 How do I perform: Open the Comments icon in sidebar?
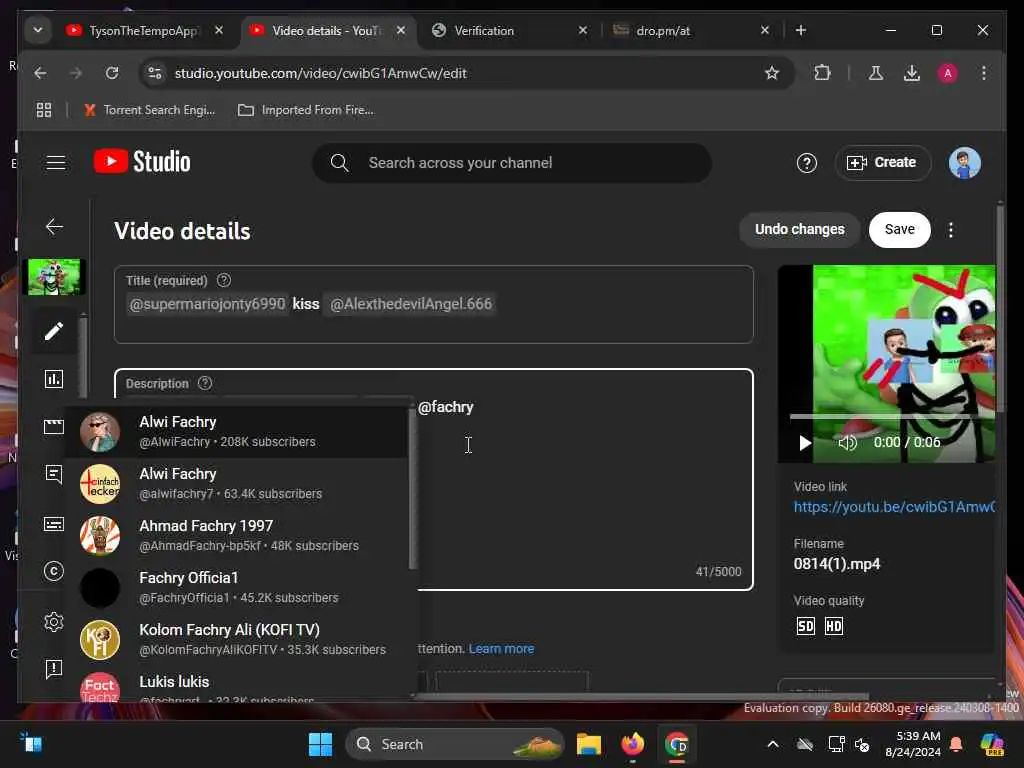click(x=54, y=474)
